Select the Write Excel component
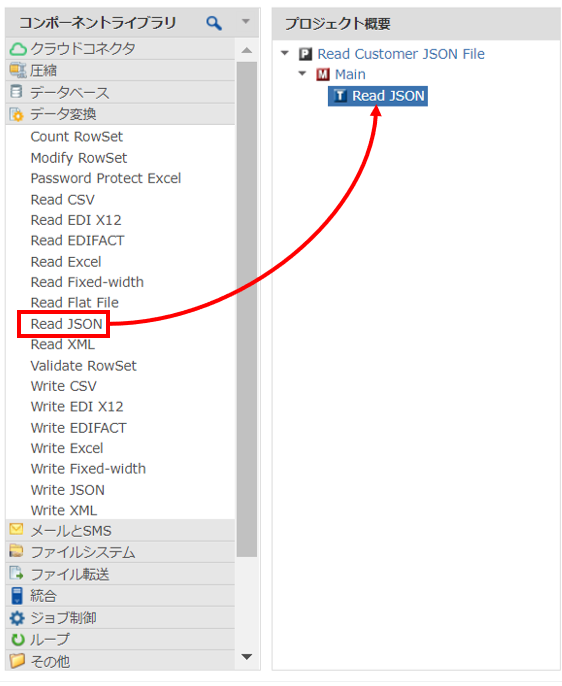 coord(67,448)
